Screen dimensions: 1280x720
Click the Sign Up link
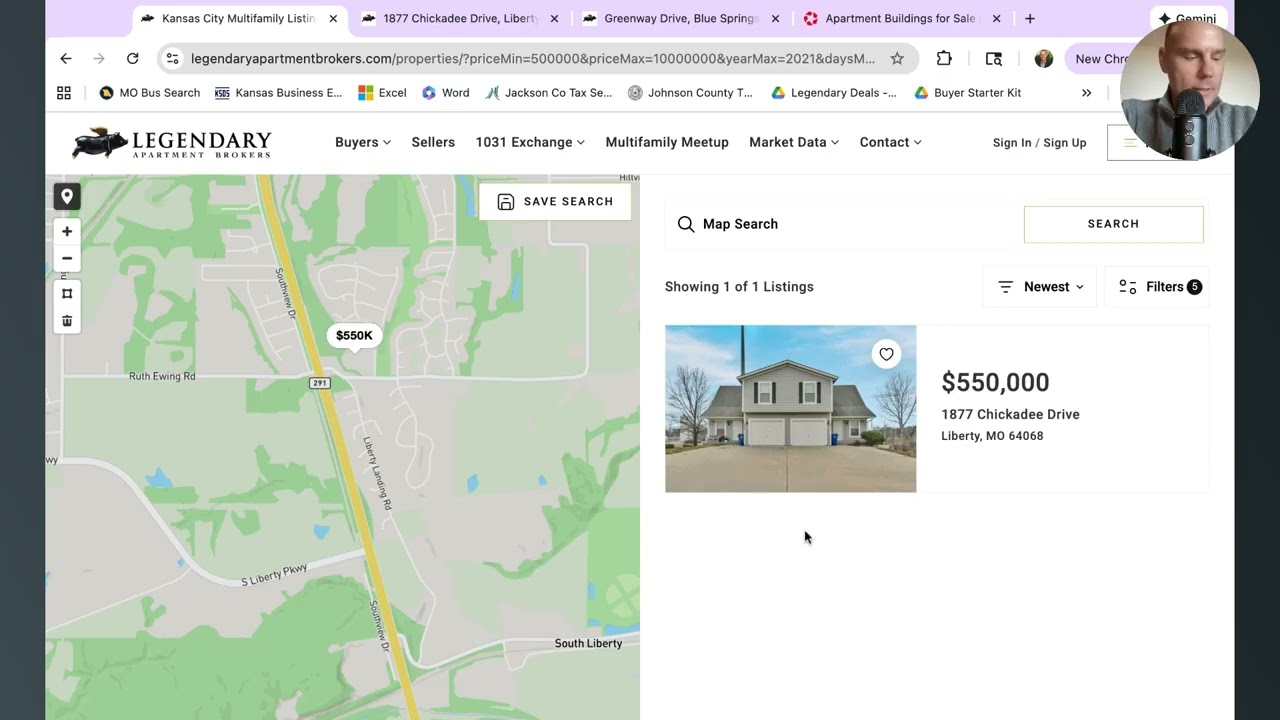click(x=1065, y=143)
